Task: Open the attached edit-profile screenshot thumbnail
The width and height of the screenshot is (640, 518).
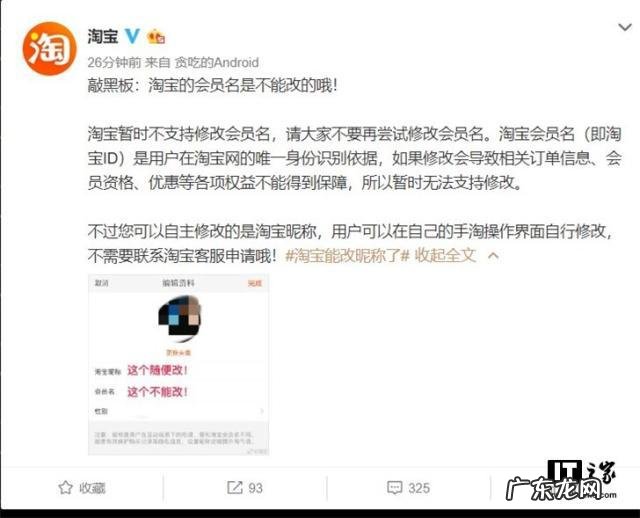Action: pyautogui.click(x=178, y=365)
